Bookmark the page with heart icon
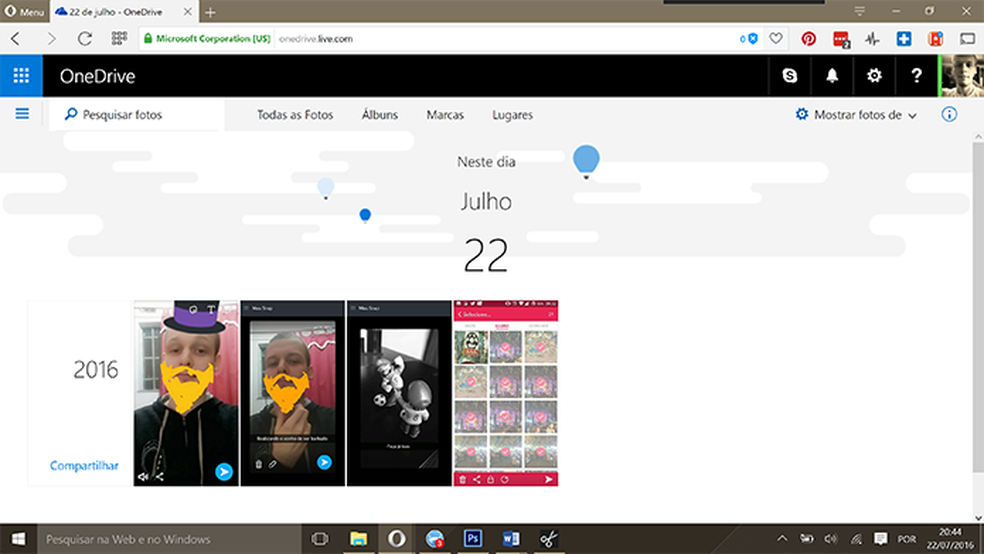 point(776,39)
